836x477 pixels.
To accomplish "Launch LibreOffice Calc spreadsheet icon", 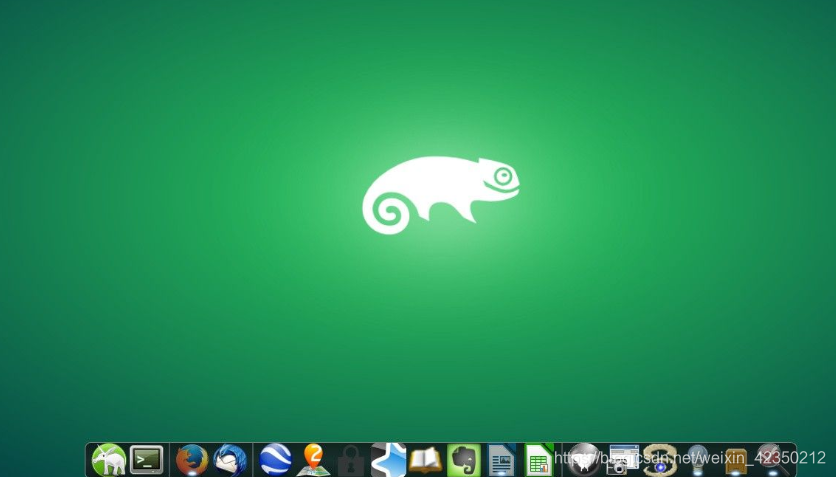I will coord(539,459).
